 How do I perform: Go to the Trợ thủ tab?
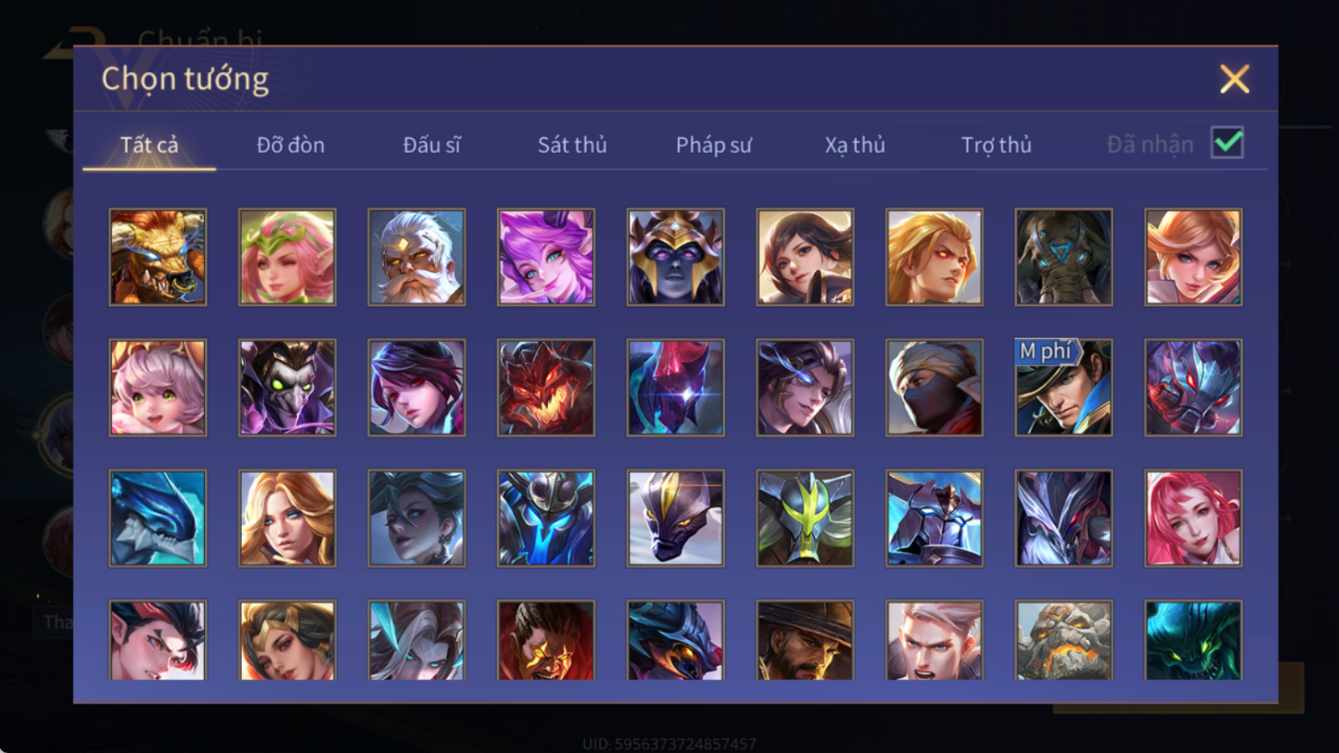pyautogui.click(x=996, y=145)
